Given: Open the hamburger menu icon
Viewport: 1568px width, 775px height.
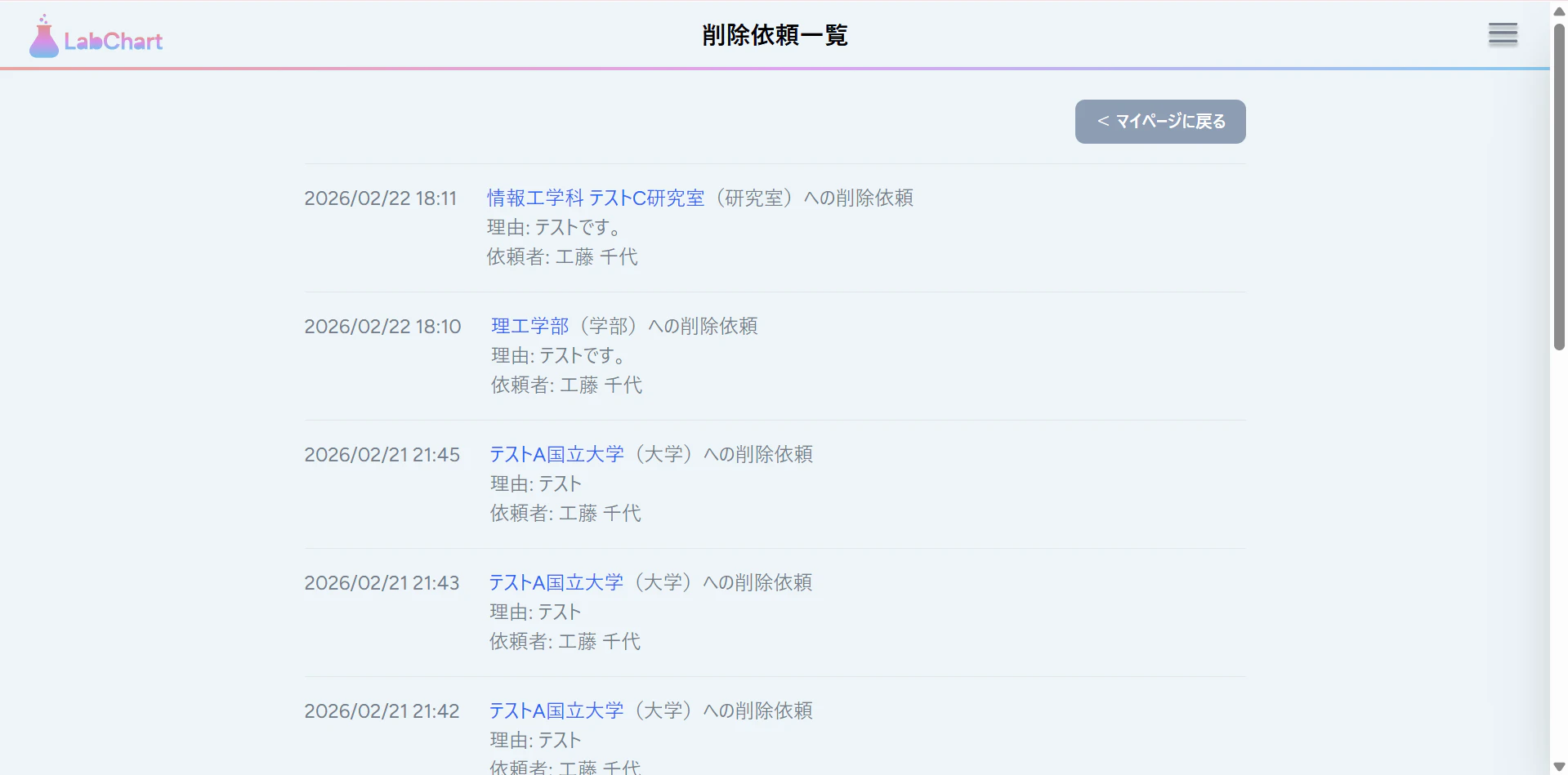Looking at the screenshot, I should (x=1503, y=34).
